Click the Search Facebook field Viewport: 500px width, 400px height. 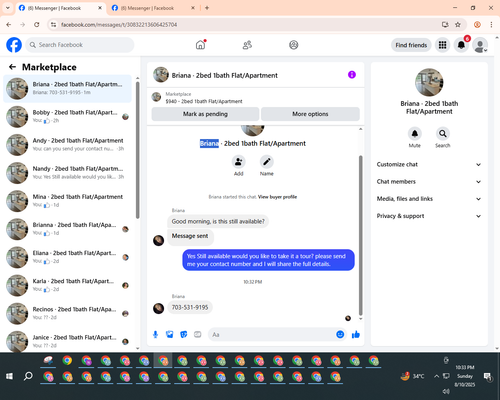(x=80, y=45)
